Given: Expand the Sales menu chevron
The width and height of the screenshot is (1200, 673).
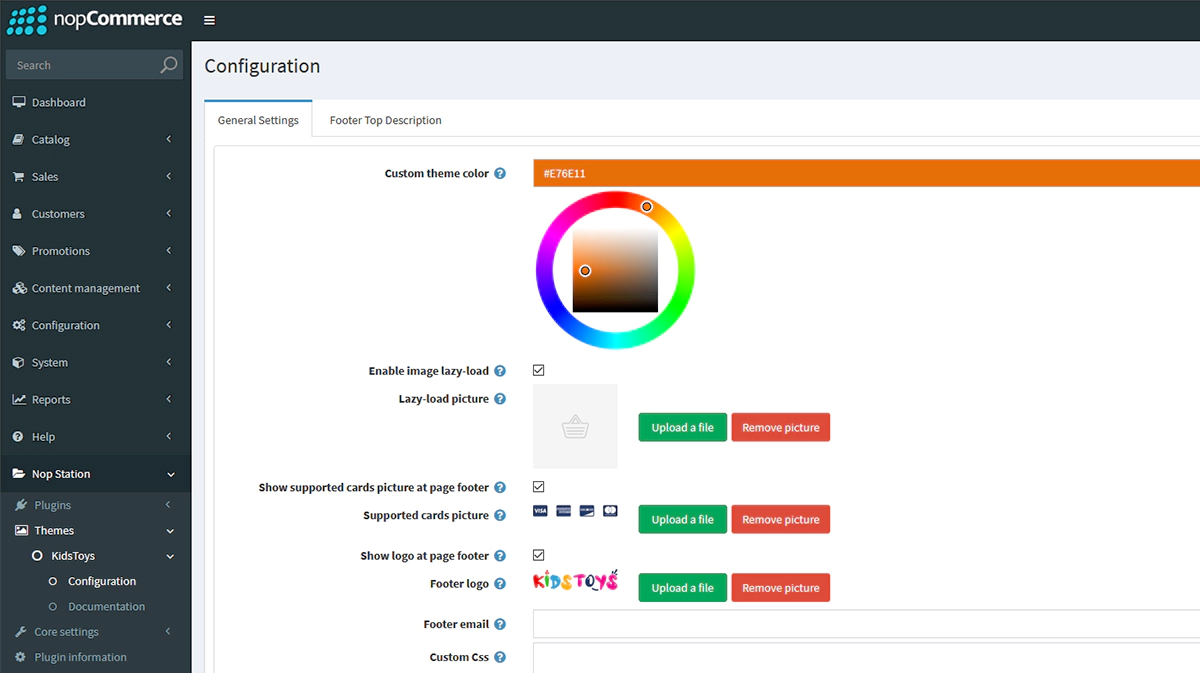Looking at the screenshot, I should pos(169,176).
